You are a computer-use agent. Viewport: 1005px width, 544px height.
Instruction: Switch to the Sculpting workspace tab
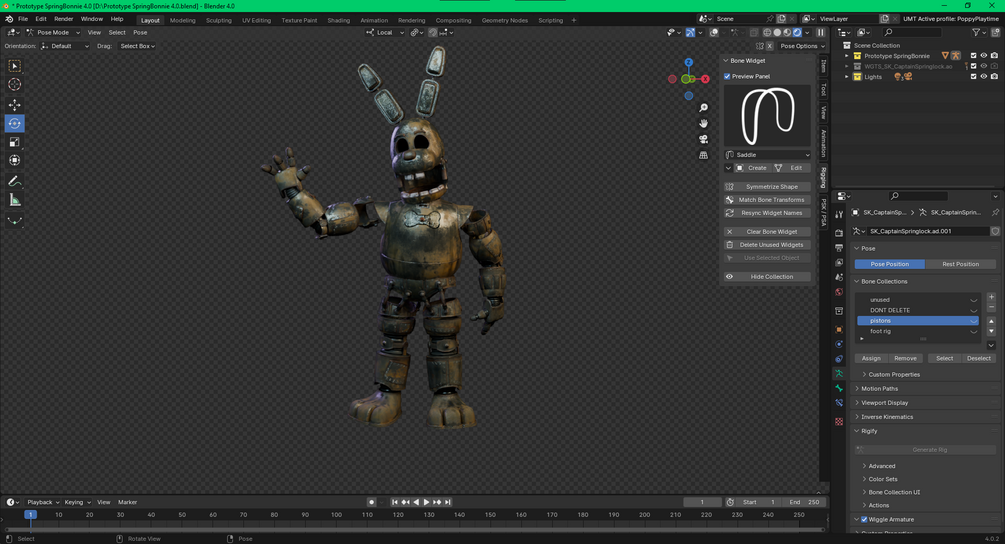219,20
